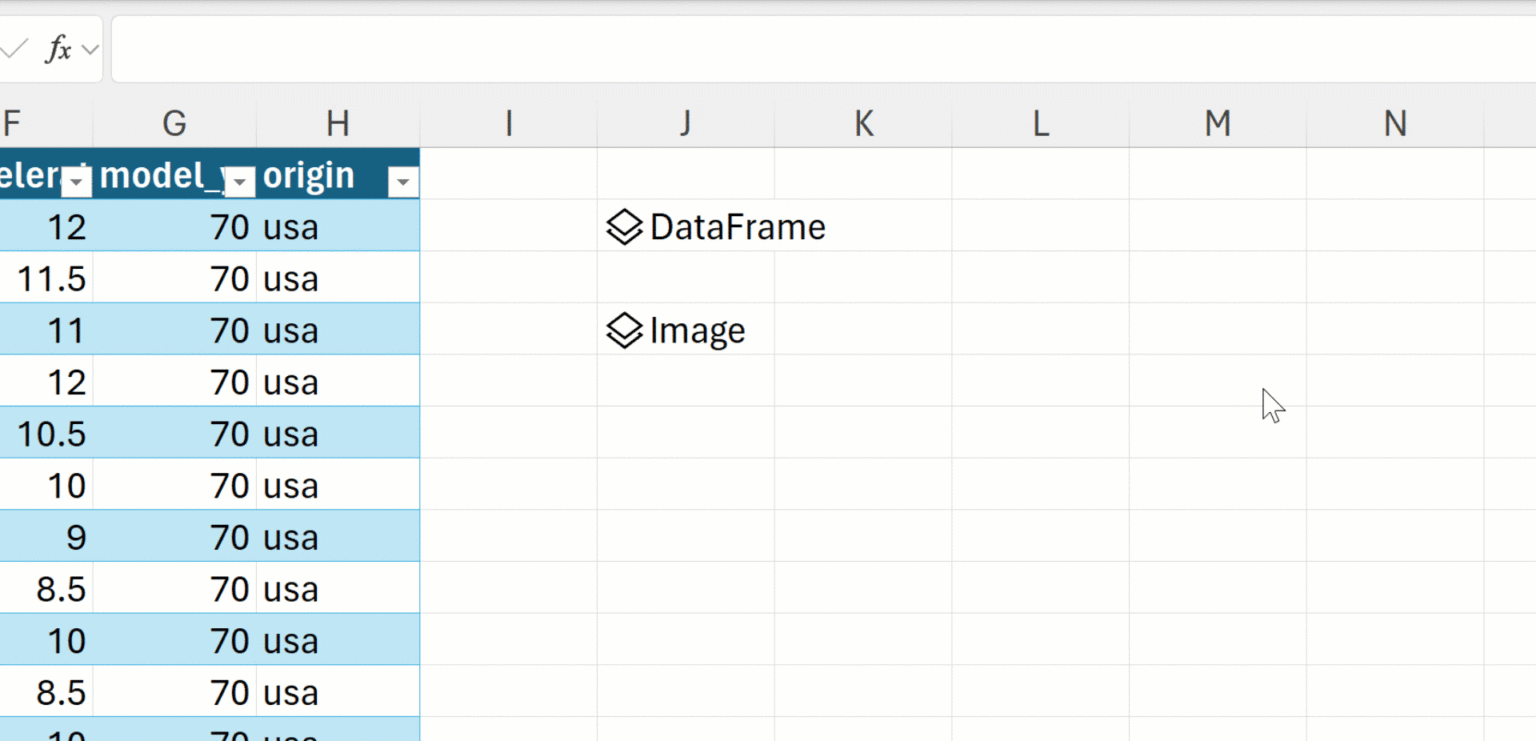The image size is (1536, 741).
Task: Select column N header
Action: click(x=1394, y=123)
